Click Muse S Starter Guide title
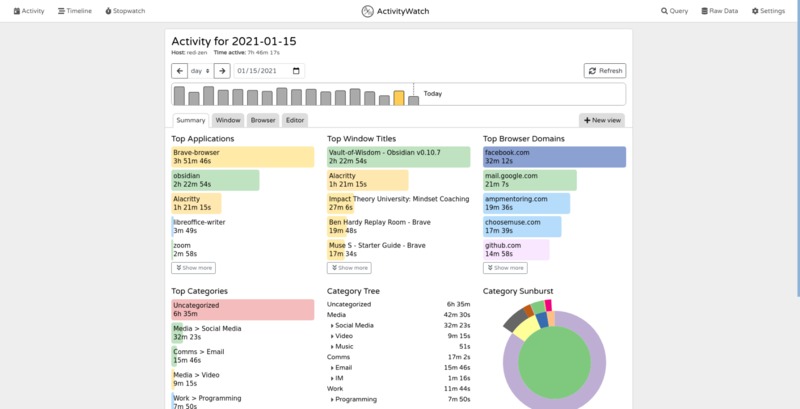This screenshot has height=409, width=800. [377, 250]
